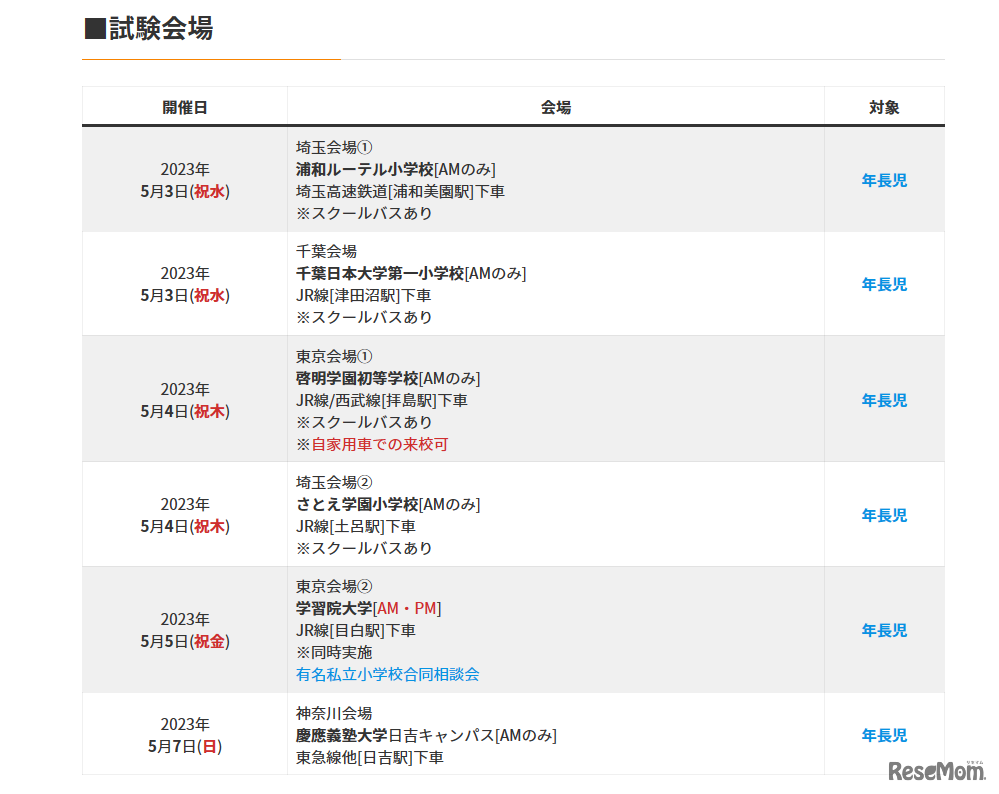Click 啓明学園初等学校[AMのみ] venue name
The image size is (999, 794).
(388, 379)
